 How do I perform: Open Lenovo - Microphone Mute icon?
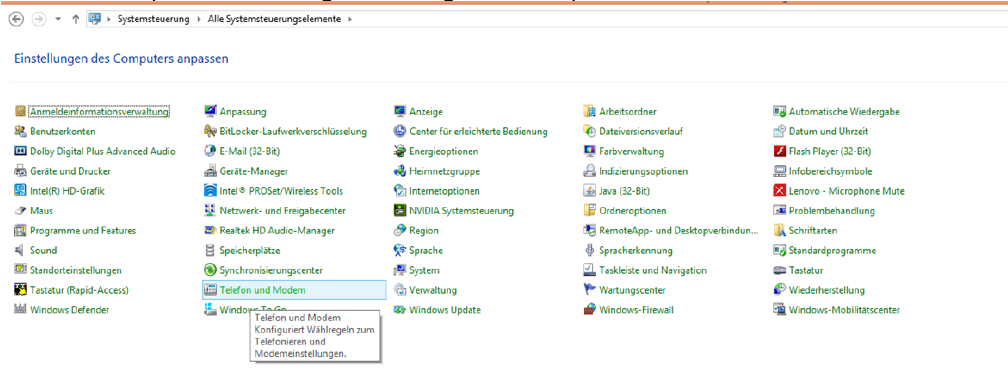pos(779,191)
